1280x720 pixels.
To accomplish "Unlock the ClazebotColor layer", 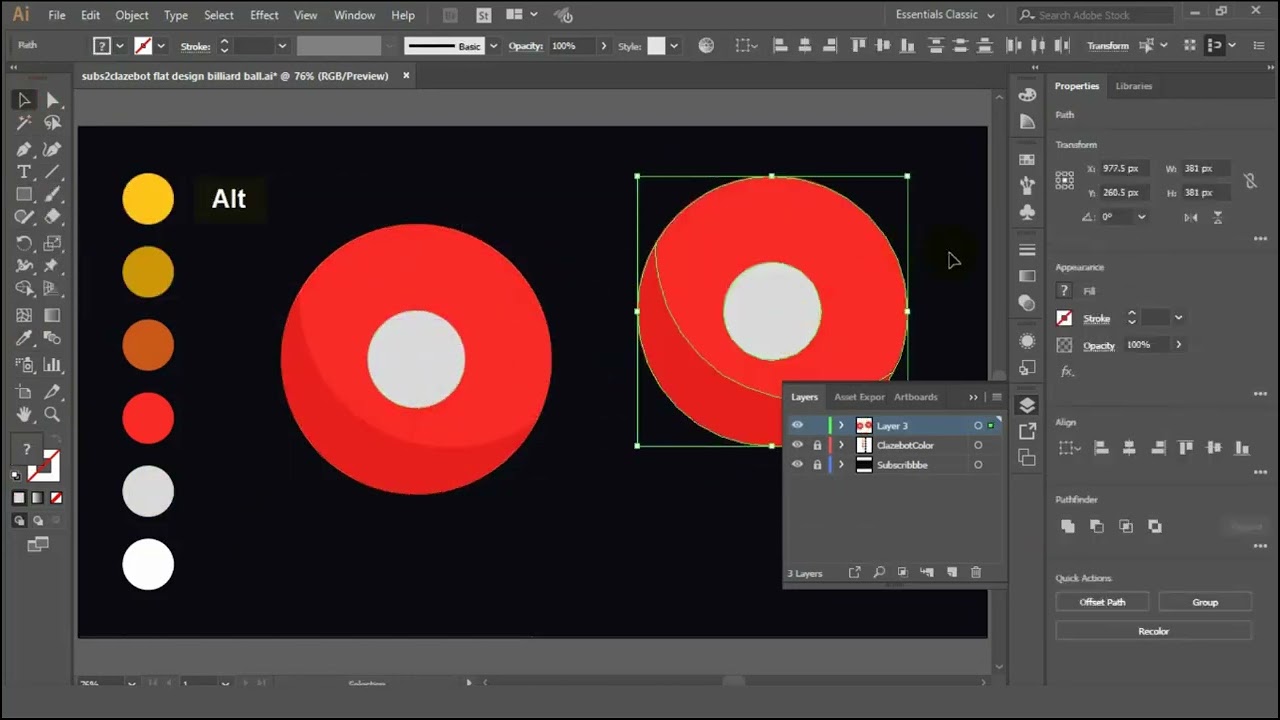I will [x=817, y=445].
